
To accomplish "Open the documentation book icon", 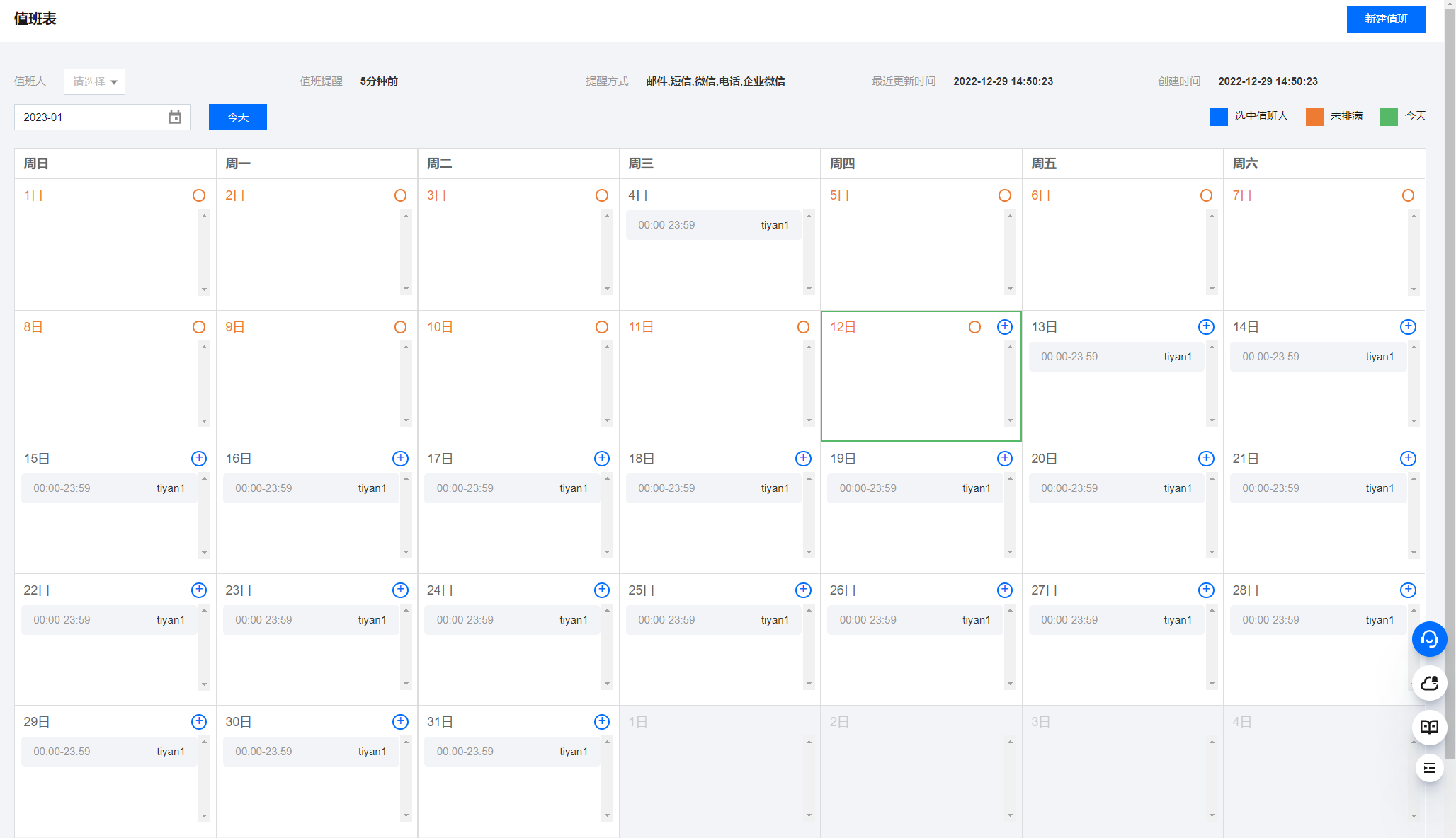I will pos(1429,727).
